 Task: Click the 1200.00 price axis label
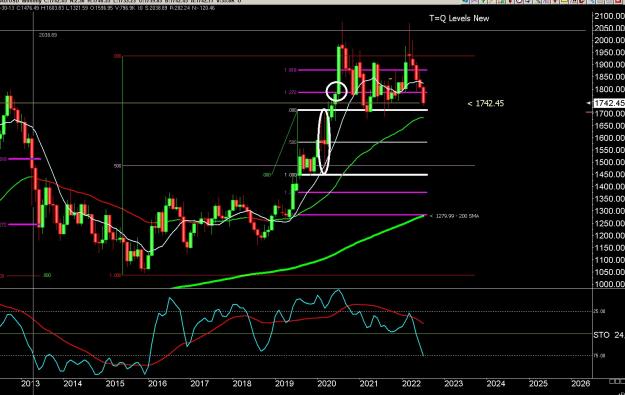(x=609, y=236)
